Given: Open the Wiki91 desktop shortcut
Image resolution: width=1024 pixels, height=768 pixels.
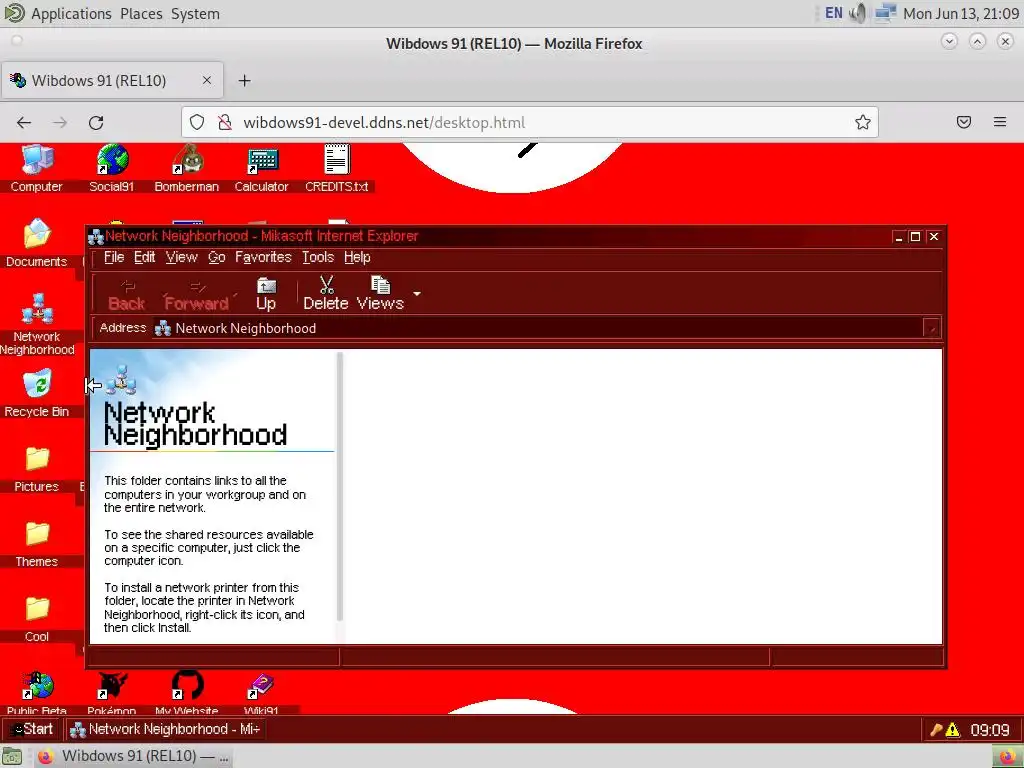Looking at the screenshot, I should (x=261, y=694).
